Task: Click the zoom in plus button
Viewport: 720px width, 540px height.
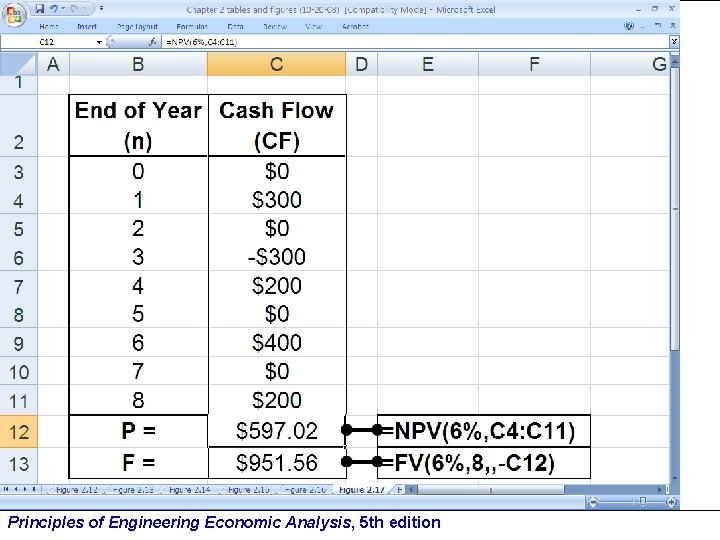Action: pyautogui.click(x=671, y=502)
